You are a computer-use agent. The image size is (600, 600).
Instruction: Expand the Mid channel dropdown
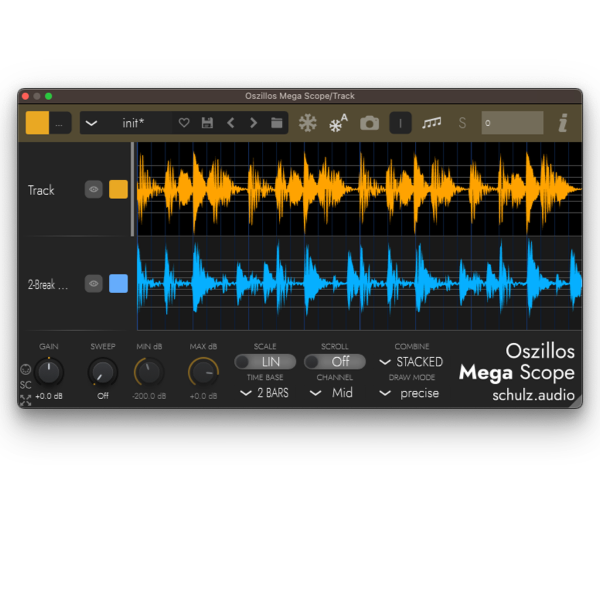point(333,393)
